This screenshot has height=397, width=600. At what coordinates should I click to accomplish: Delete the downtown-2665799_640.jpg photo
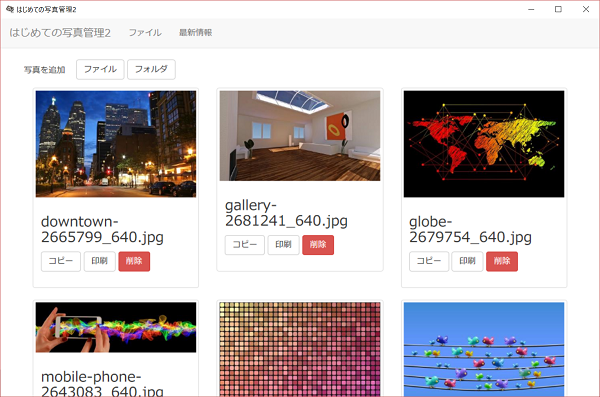(x=134, y=261)
